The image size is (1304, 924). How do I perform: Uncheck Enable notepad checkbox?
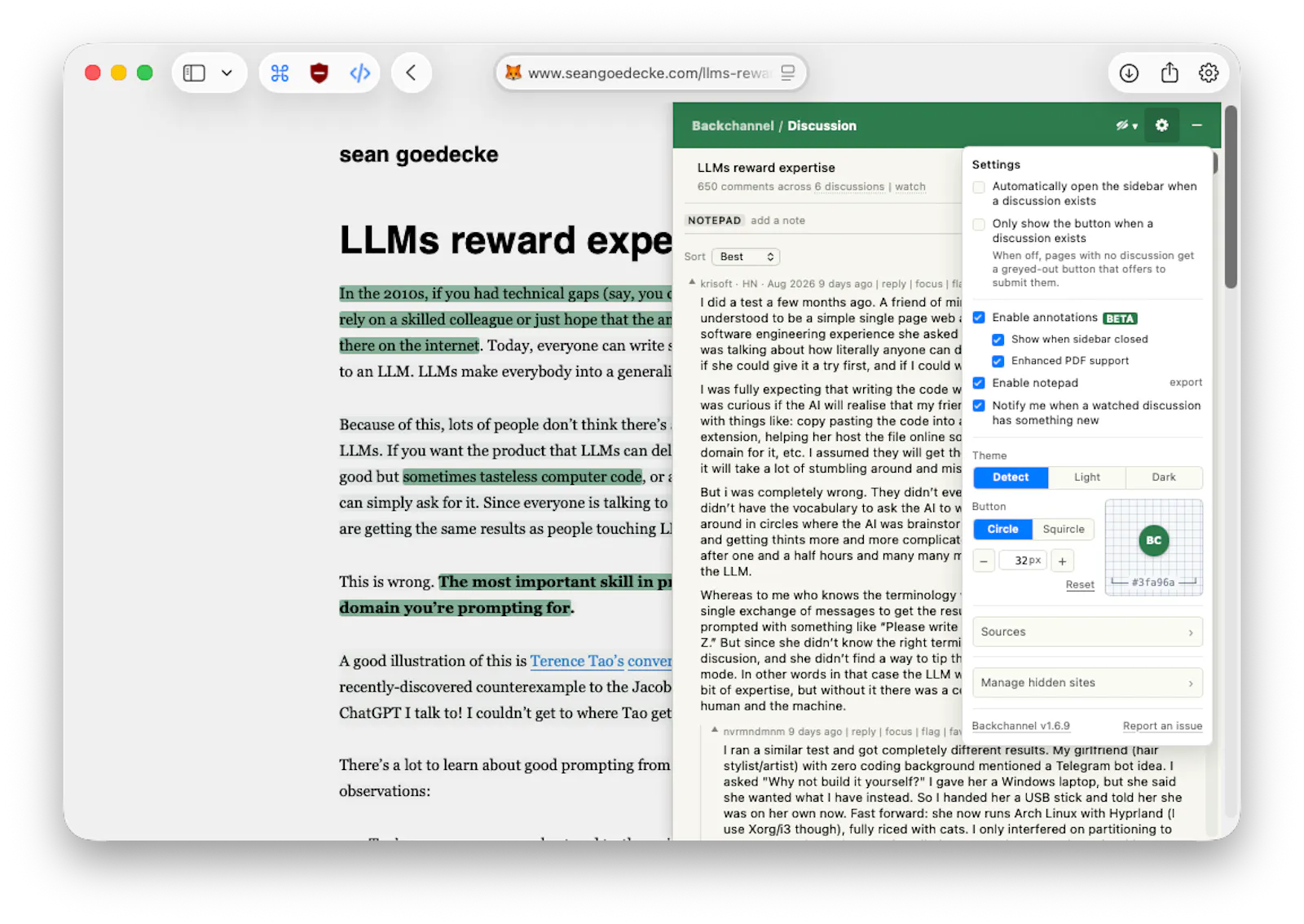pyautogui.click(x=979, y=383)
